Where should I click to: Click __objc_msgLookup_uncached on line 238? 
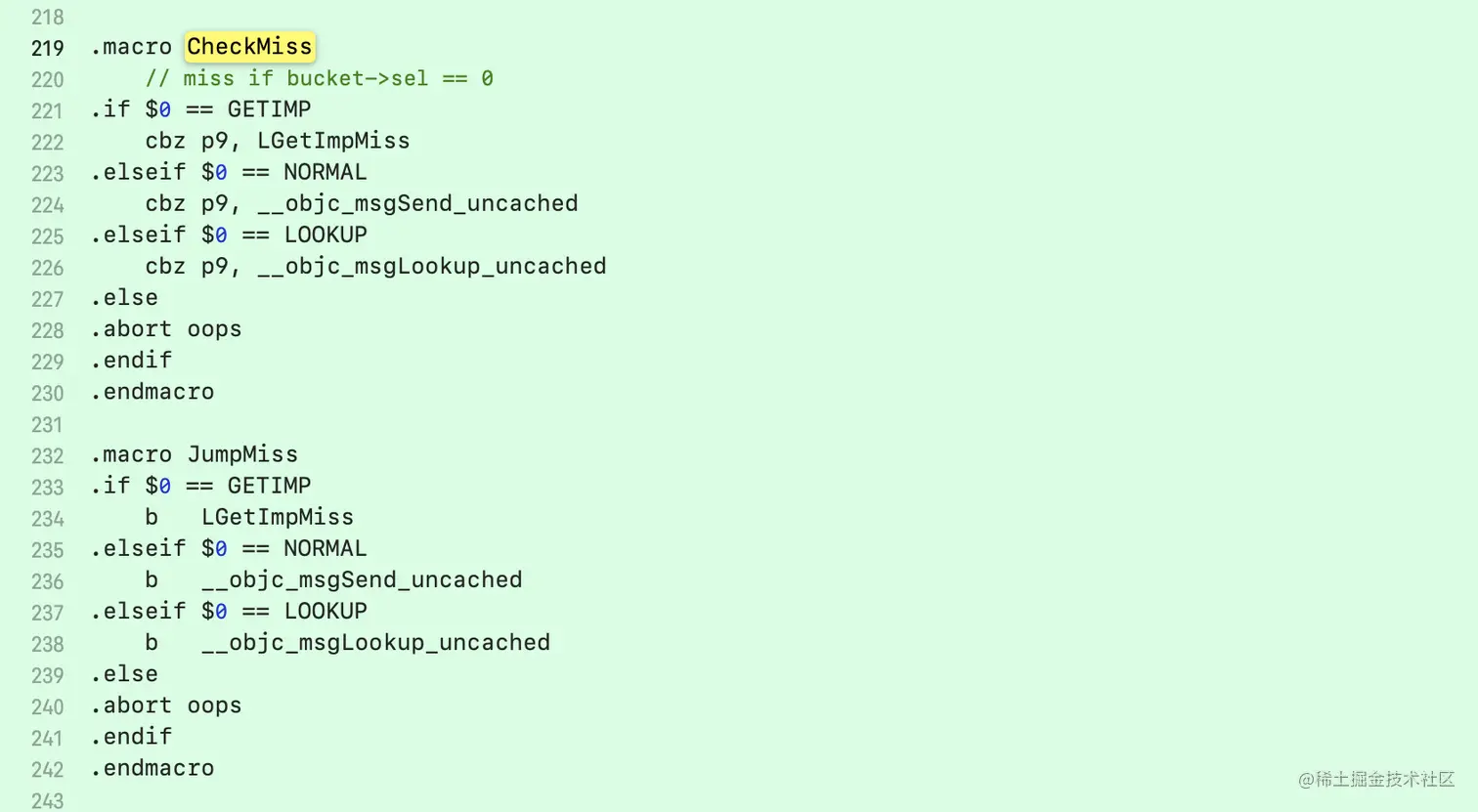375,642
